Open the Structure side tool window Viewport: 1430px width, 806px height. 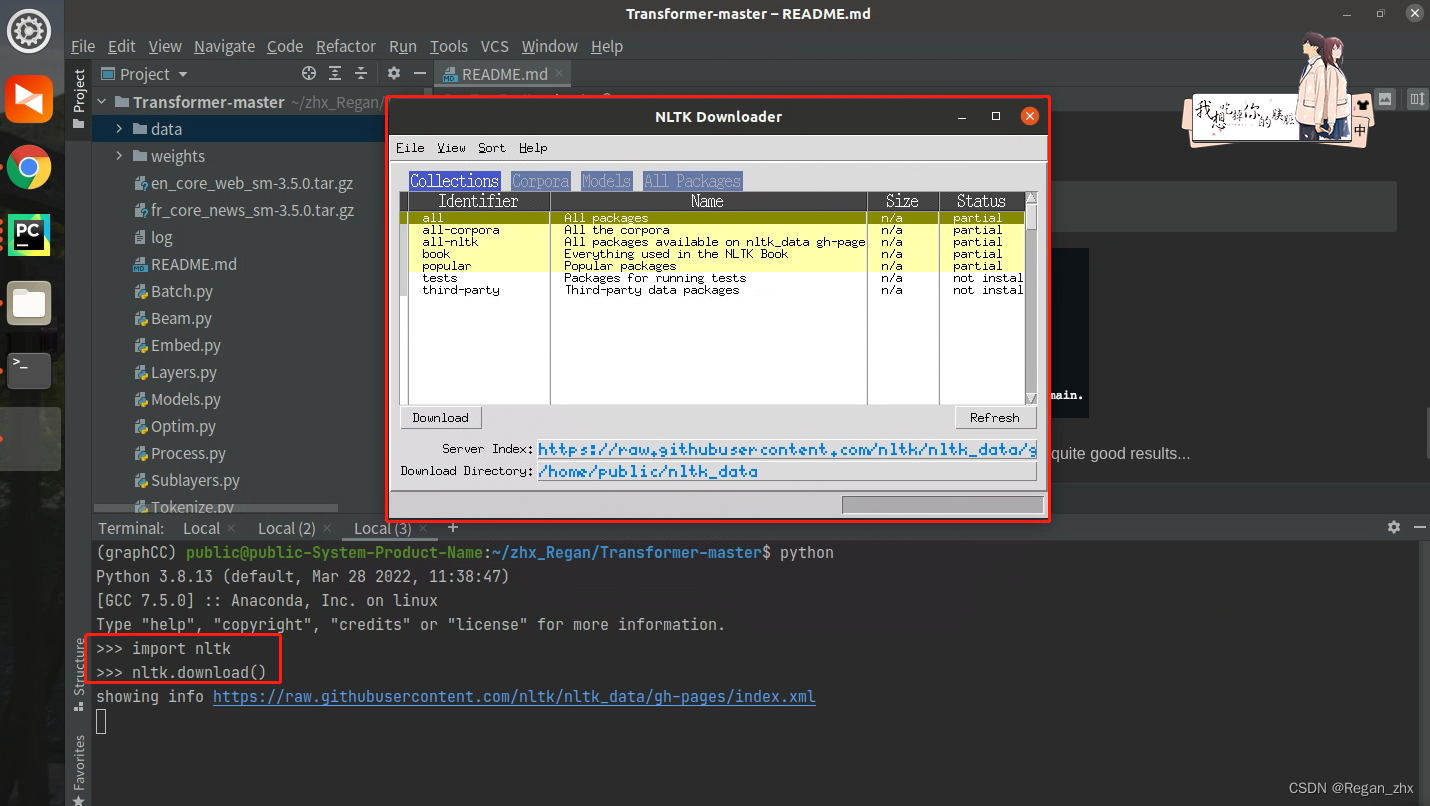(79, 675)
